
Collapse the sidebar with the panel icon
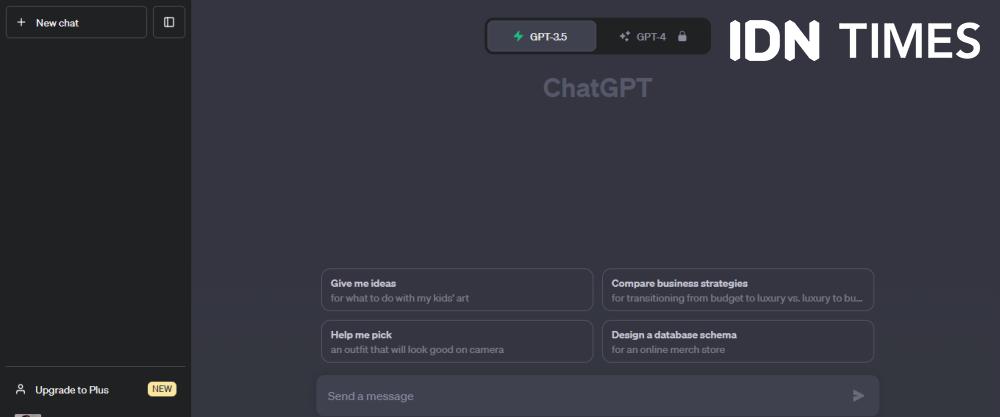pos(169,22)
